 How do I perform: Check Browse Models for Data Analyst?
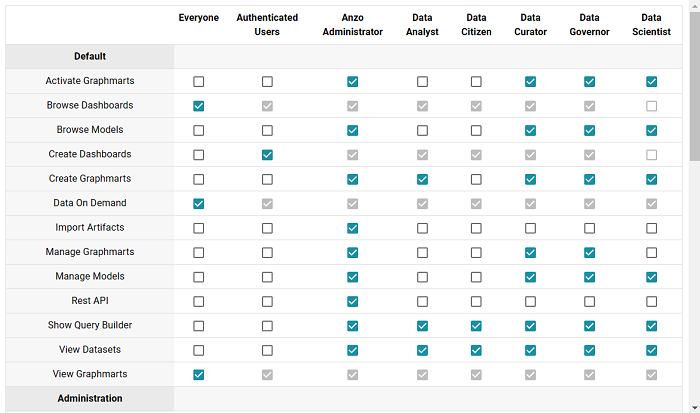pos(422,130)
